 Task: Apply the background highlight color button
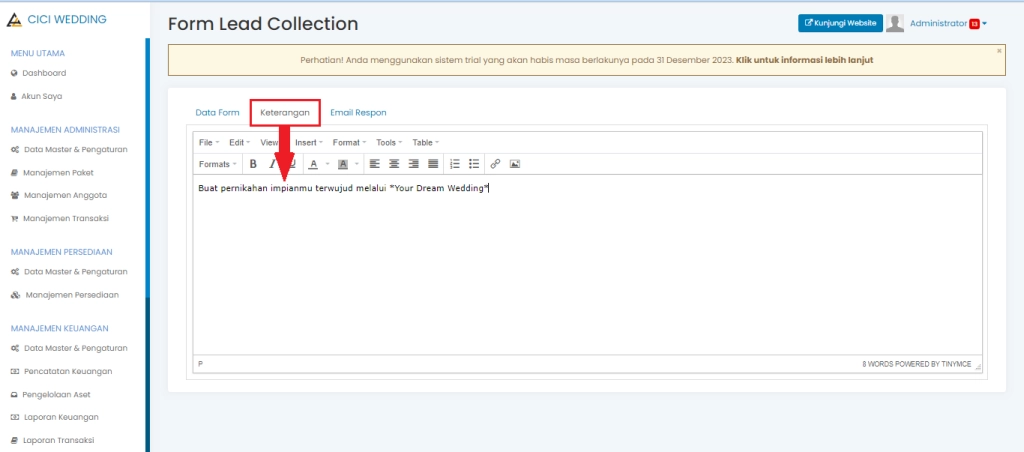(x=343, y=164)
